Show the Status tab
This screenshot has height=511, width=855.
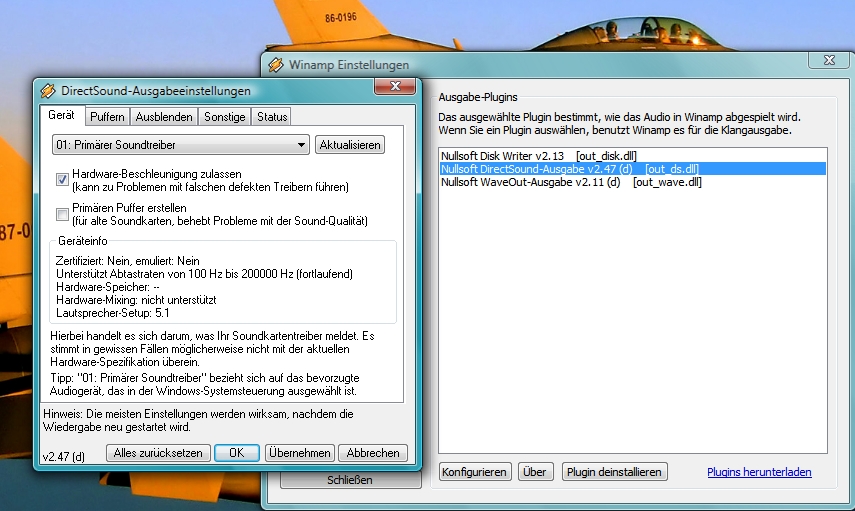click(272, 117)
